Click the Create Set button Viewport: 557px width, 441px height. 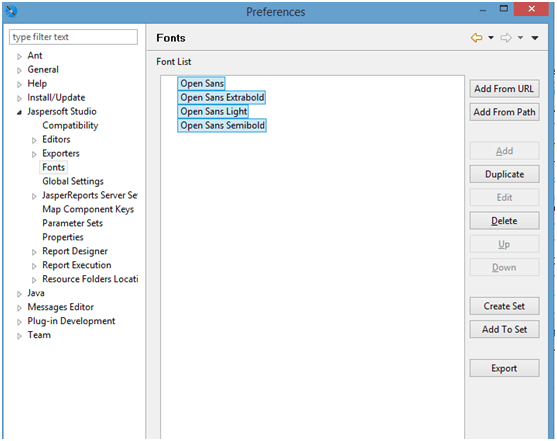pyautogui.click(x=504, y=306)
